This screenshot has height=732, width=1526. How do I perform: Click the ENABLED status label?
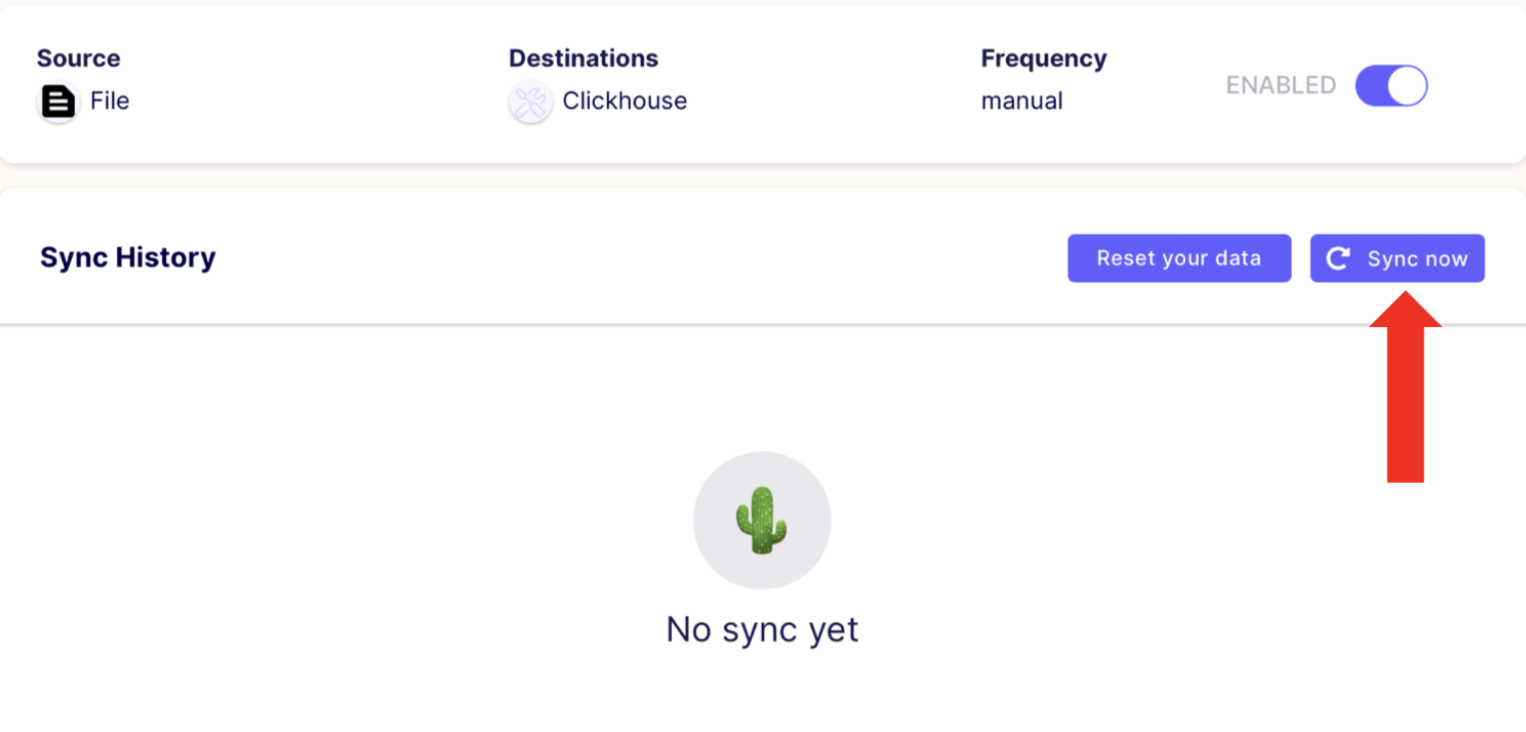pyautogui.click(x=1281, y=86)
